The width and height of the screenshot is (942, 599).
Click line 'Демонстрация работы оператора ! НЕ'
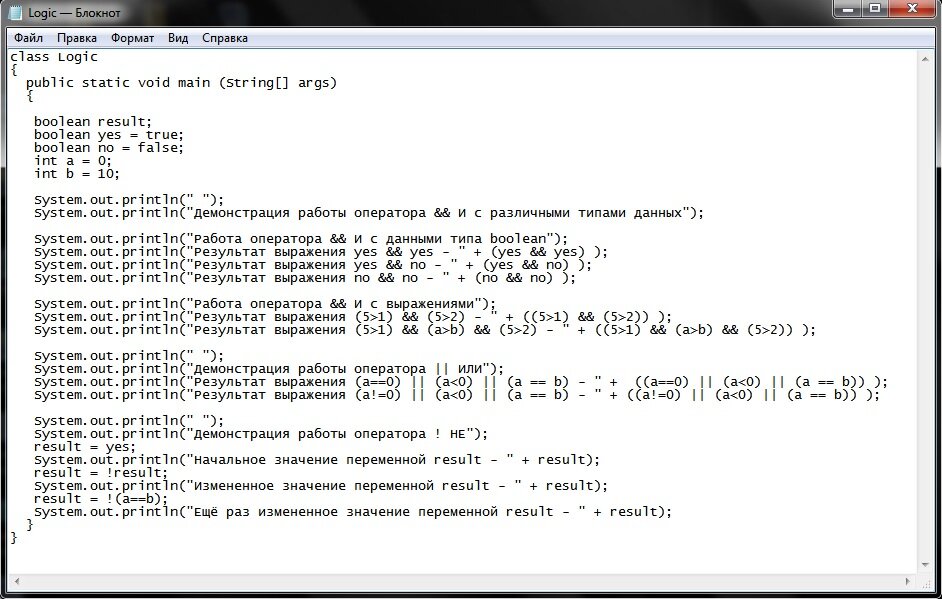tap(261, 434)
